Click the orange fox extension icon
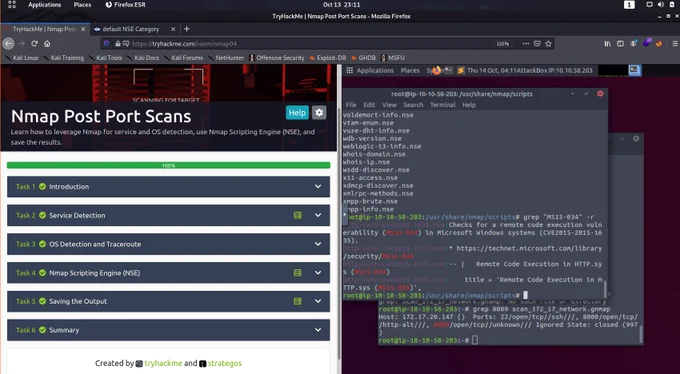Image resolution: width=680 pixels, height=374 pixels. point(659,43)
